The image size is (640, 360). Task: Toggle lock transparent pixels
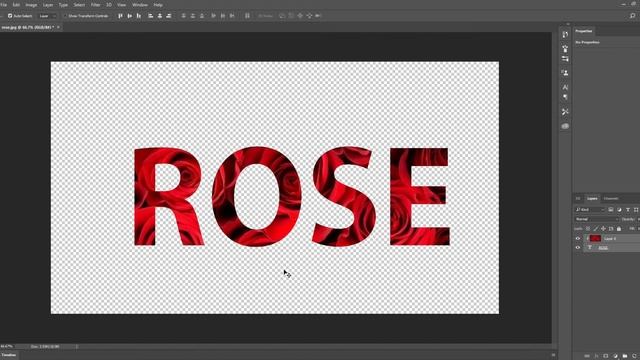tap(588, 229)
